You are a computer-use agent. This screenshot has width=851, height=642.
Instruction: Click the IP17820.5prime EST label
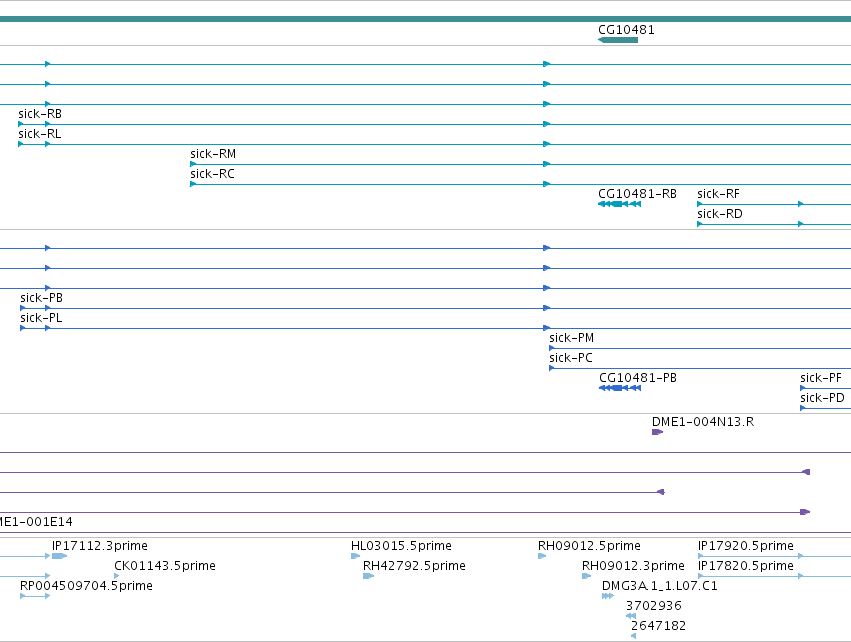point(746,566)
